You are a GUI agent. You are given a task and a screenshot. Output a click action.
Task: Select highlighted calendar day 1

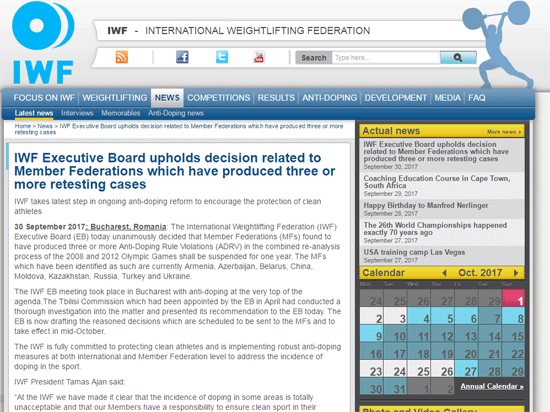point(513,298)
